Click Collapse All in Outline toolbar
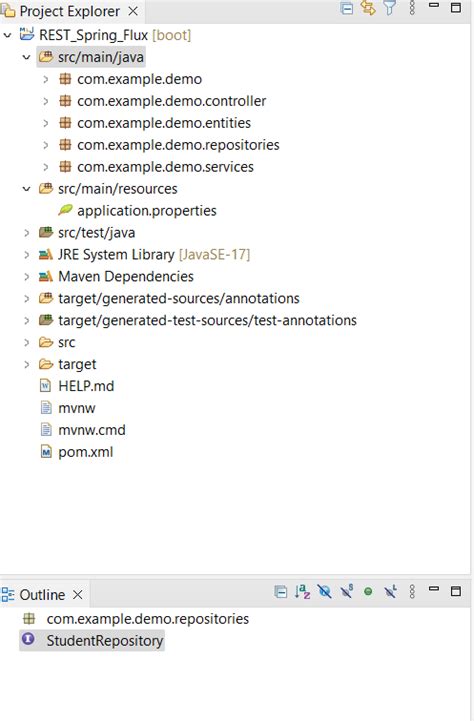 tap(280, 592)
